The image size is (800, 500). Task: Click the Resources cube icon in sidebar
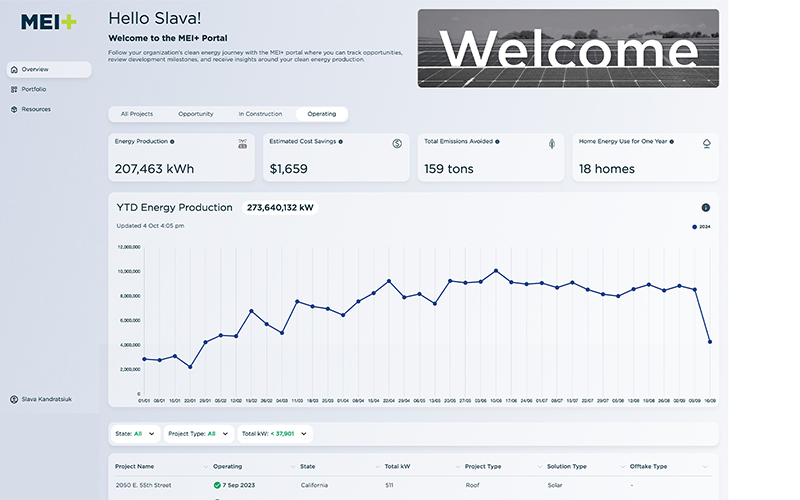(x=14, y=109)
